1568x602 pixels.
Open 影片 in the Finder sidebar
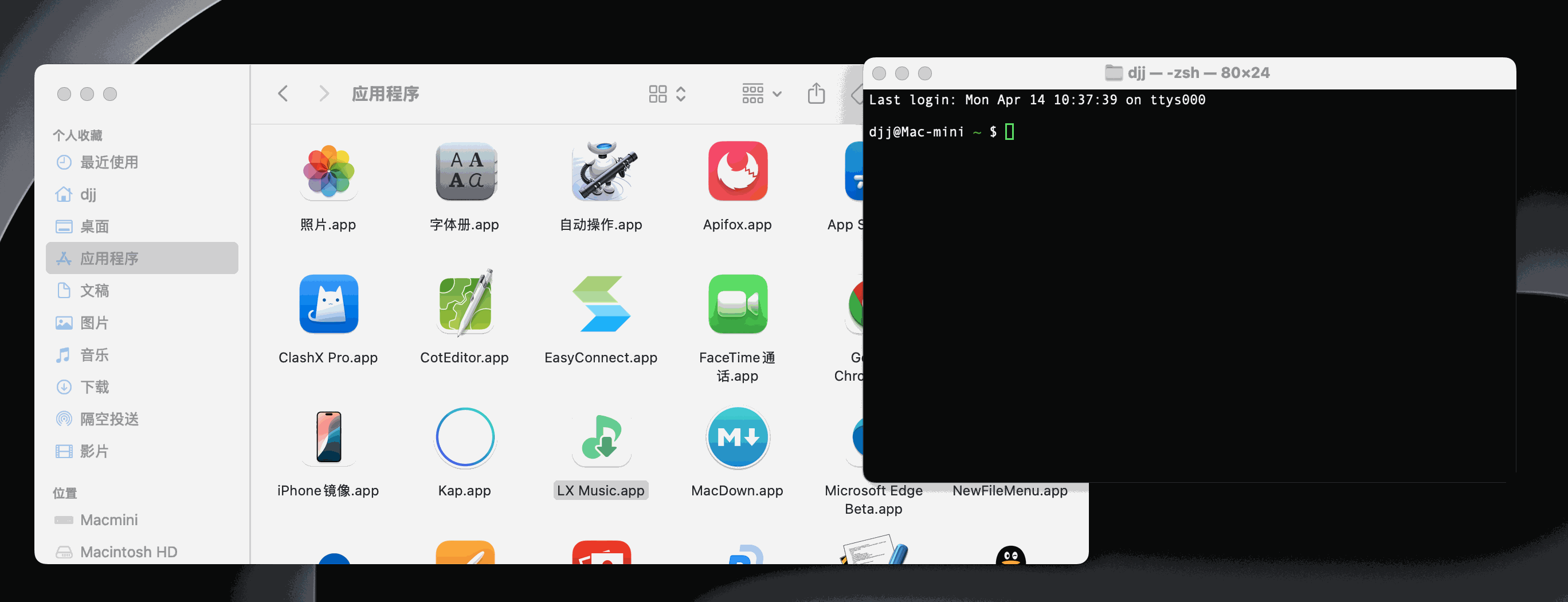point(142,451)
